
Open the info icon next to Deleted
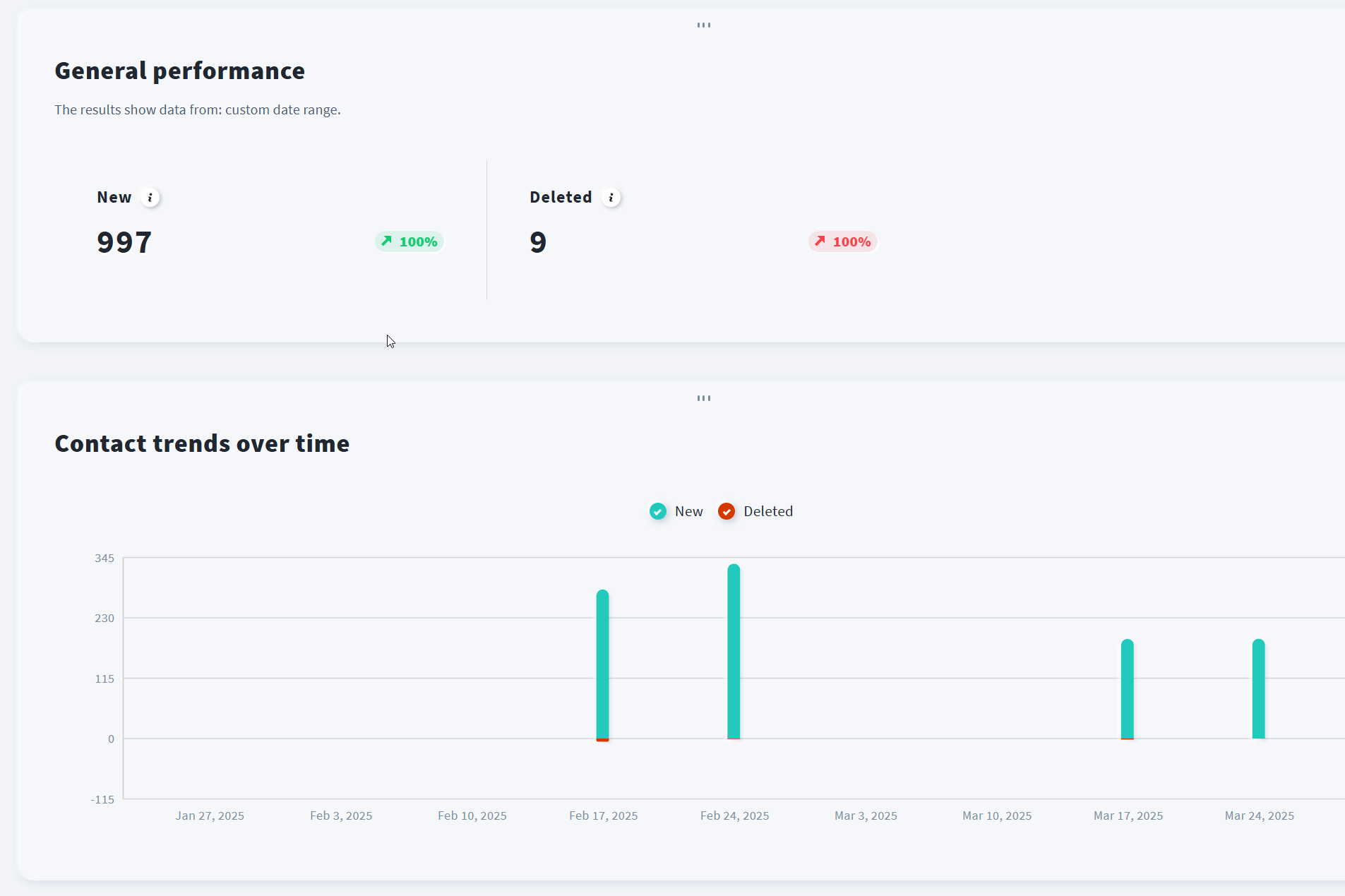[x=611, y=198]
